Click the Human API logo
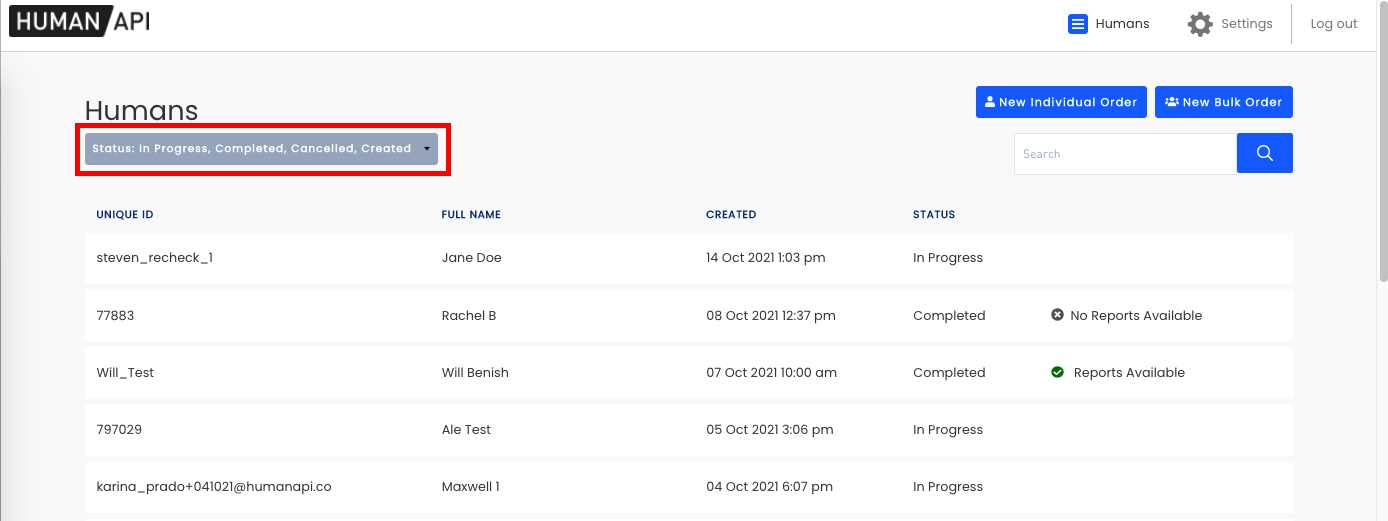 (x=80, y=20)
